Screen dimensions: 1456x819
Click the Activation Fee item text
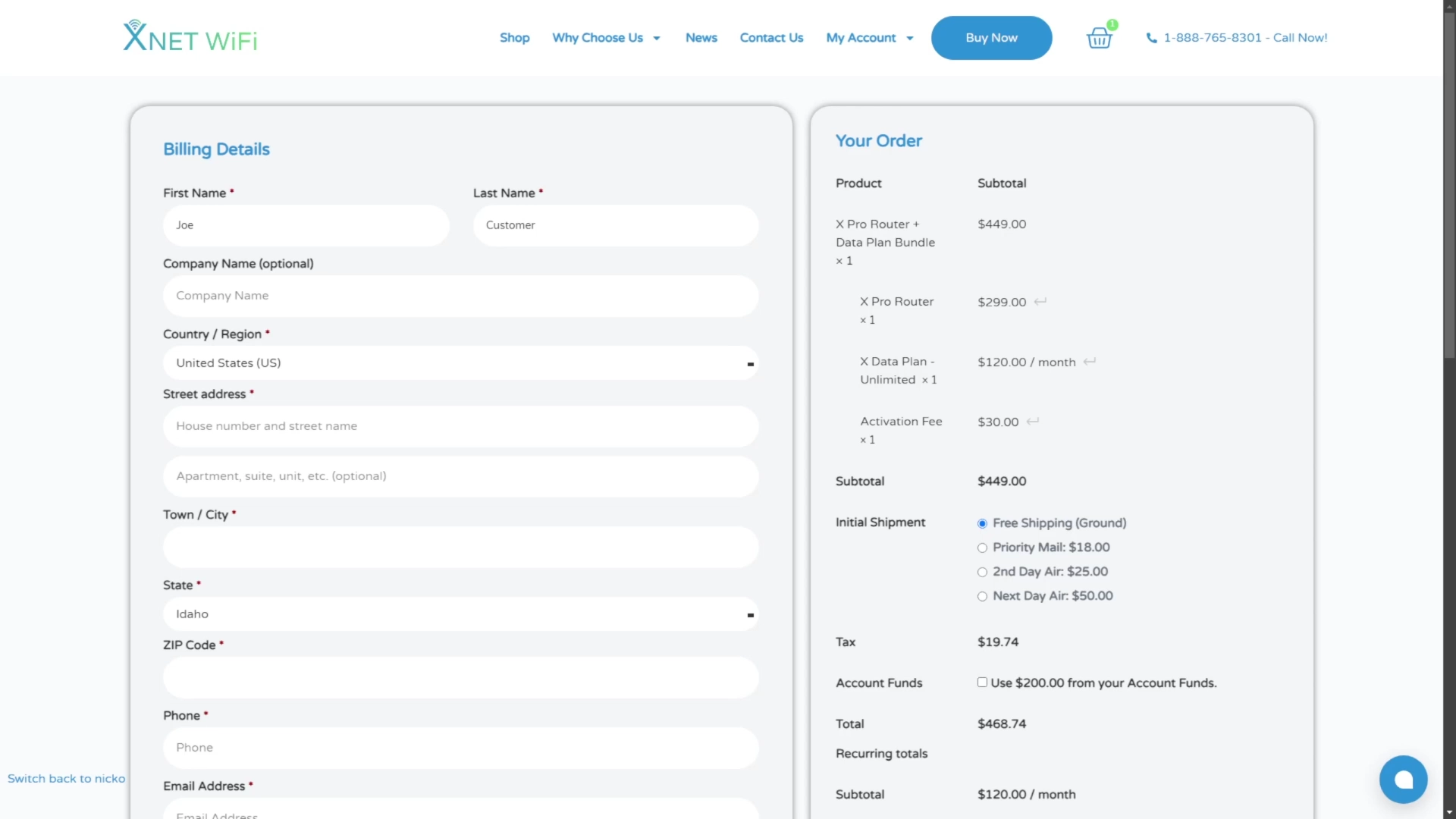tap(901, 421)
